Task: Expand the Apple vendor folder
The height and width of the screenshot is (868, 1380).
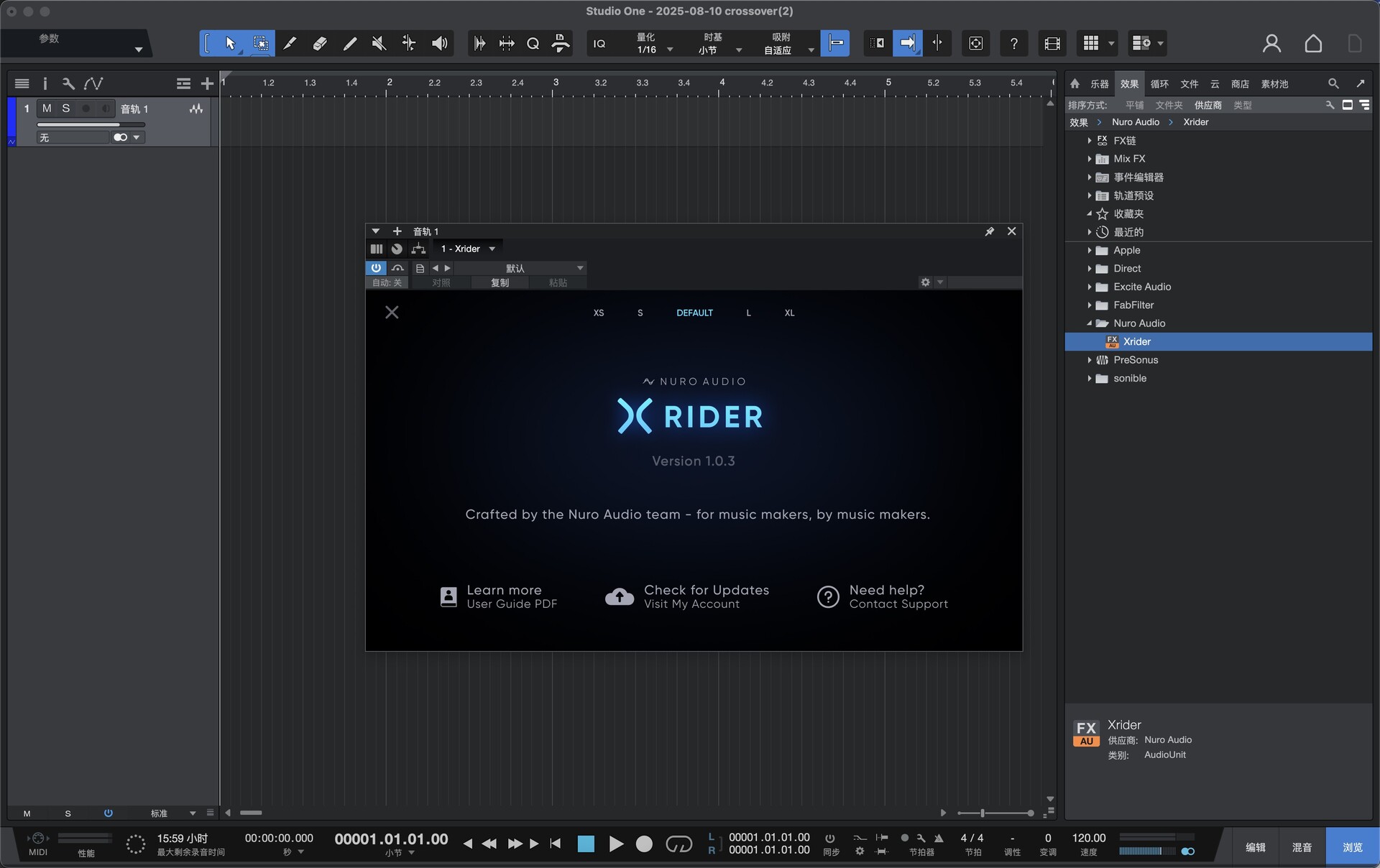Action: click(x=1090, y=250)
